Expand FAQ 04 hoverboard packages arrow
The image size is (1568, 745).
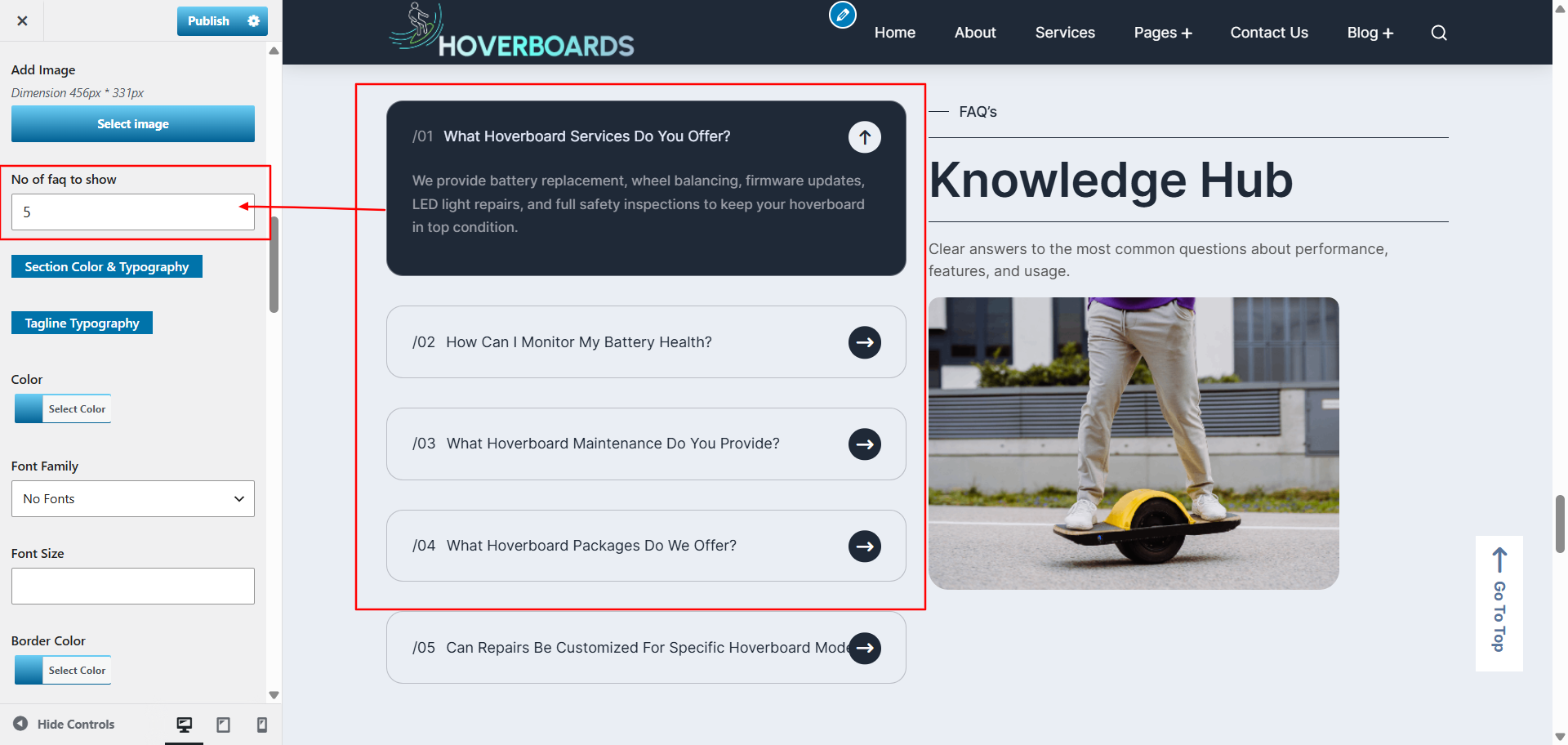click(864, 546)
